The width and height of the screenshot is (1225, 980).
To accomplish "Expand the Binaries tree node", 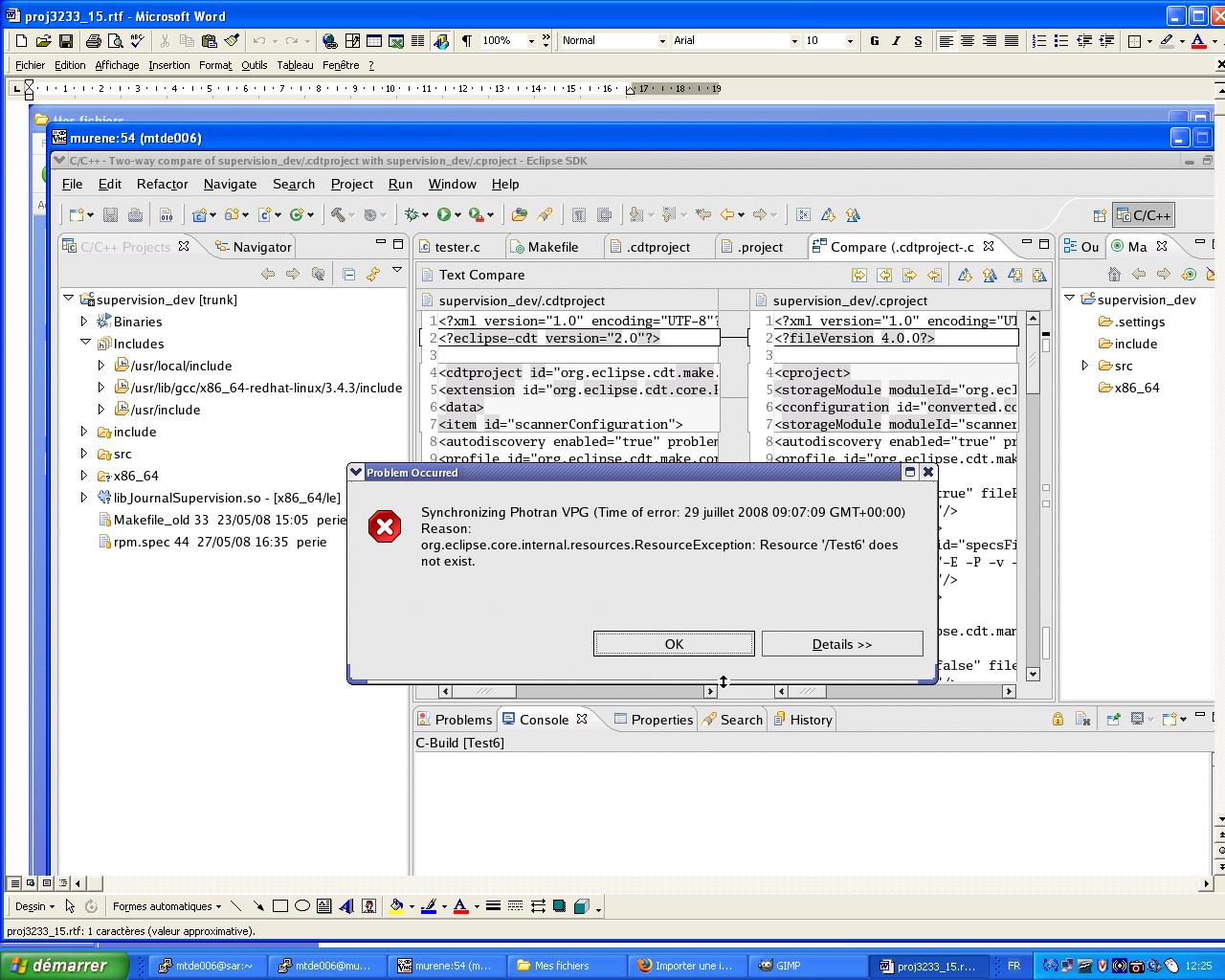I will pos(84,322).
